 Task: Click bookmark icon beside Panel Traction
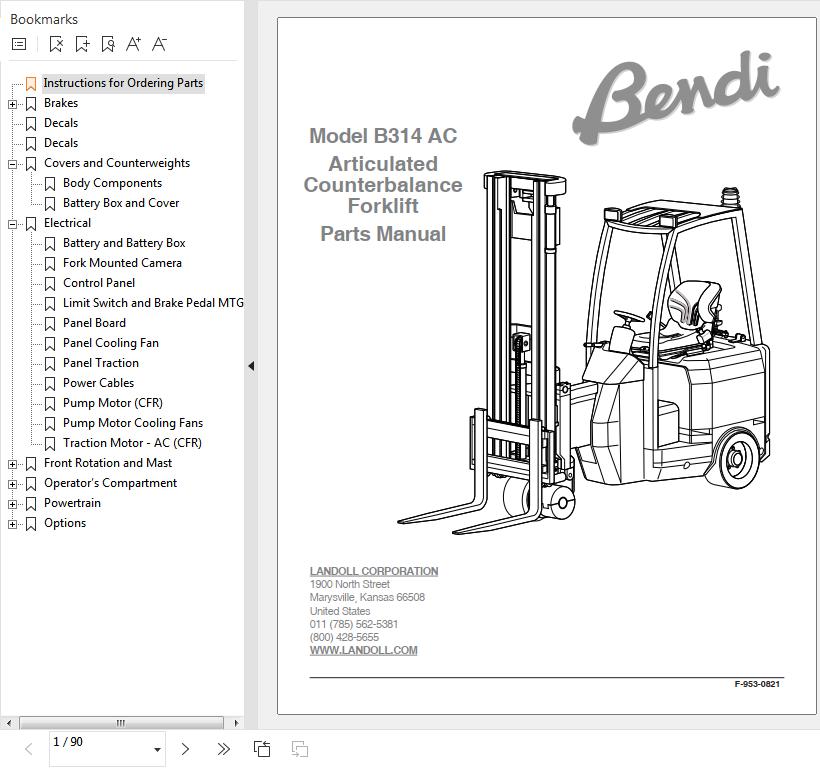point(50,364)
